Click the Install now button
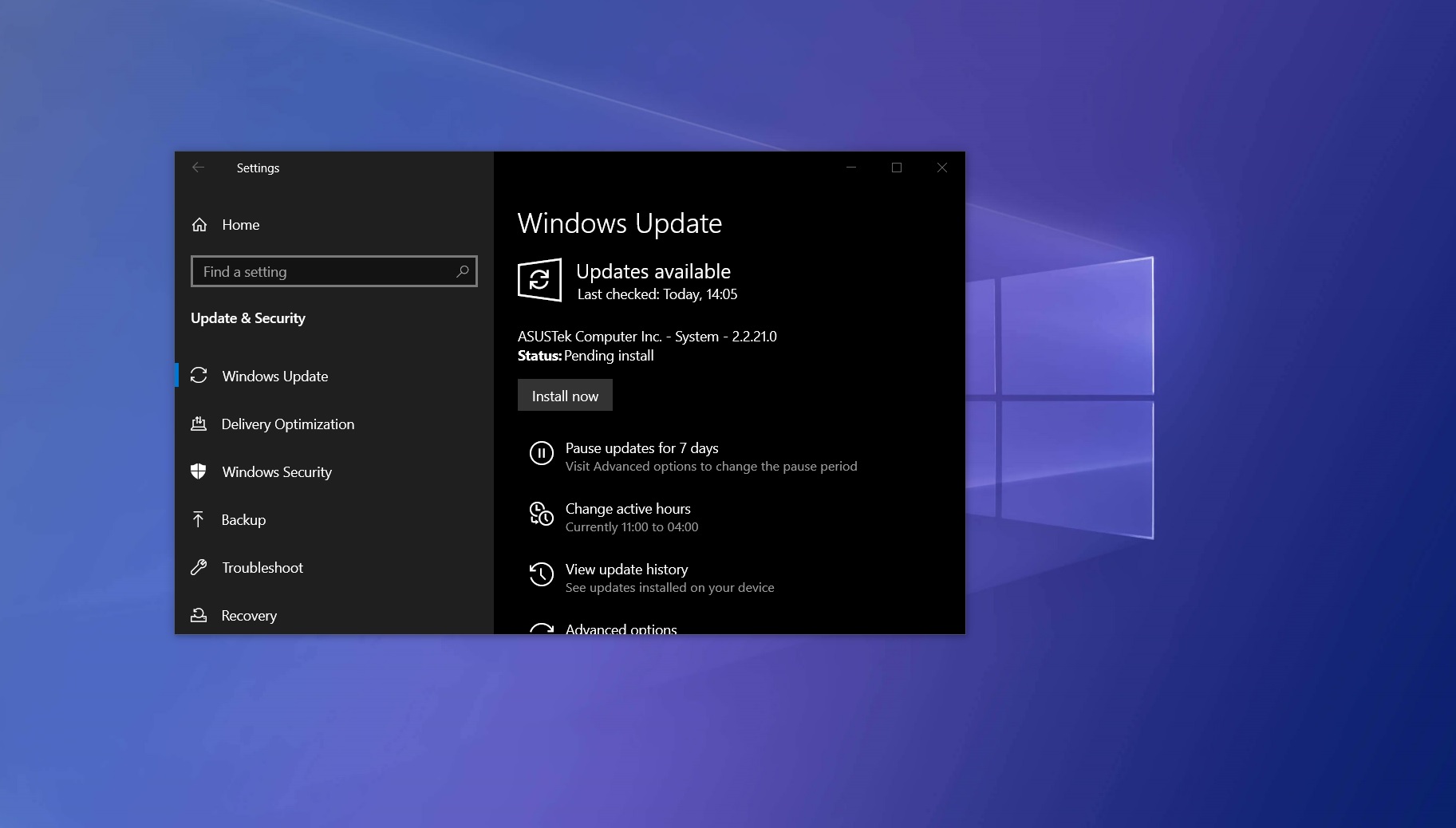Viewport: 1456px width, 828px height. pos(565,396)
